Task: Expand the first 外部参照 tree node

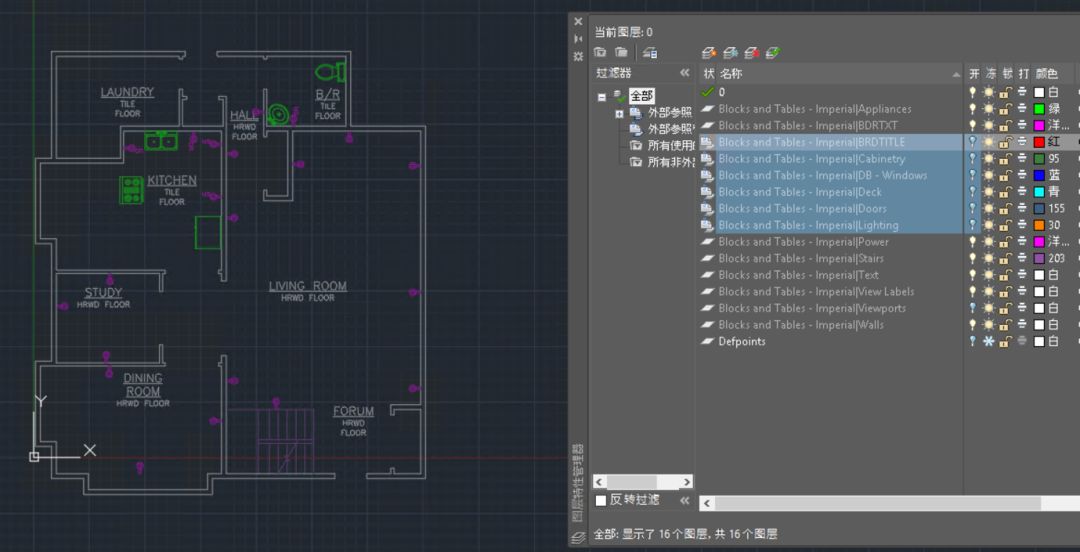Action: [x=619, y=113]
